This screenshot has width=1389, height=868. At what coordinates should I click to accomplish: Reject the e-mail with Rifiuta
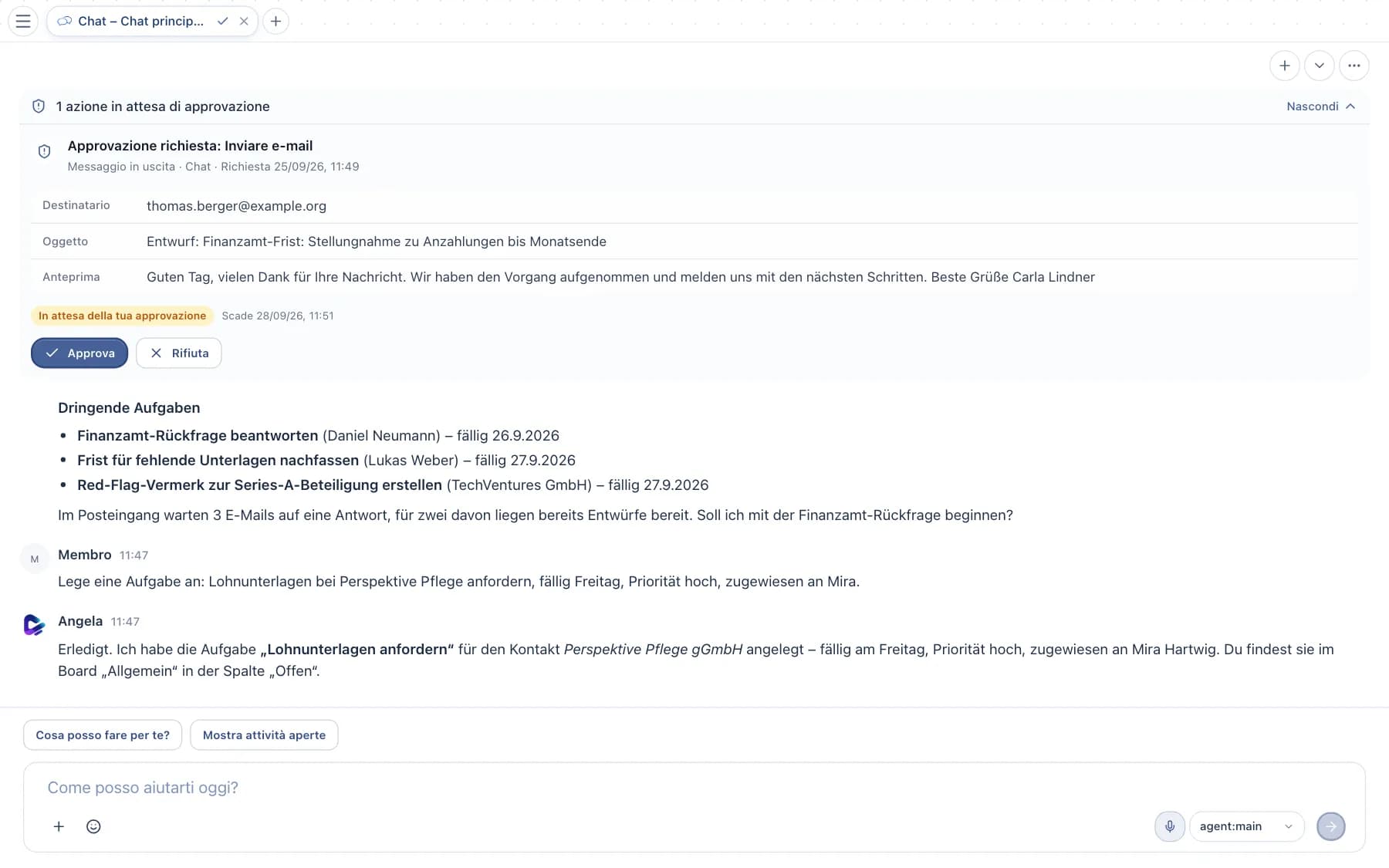tap(179, 353)
